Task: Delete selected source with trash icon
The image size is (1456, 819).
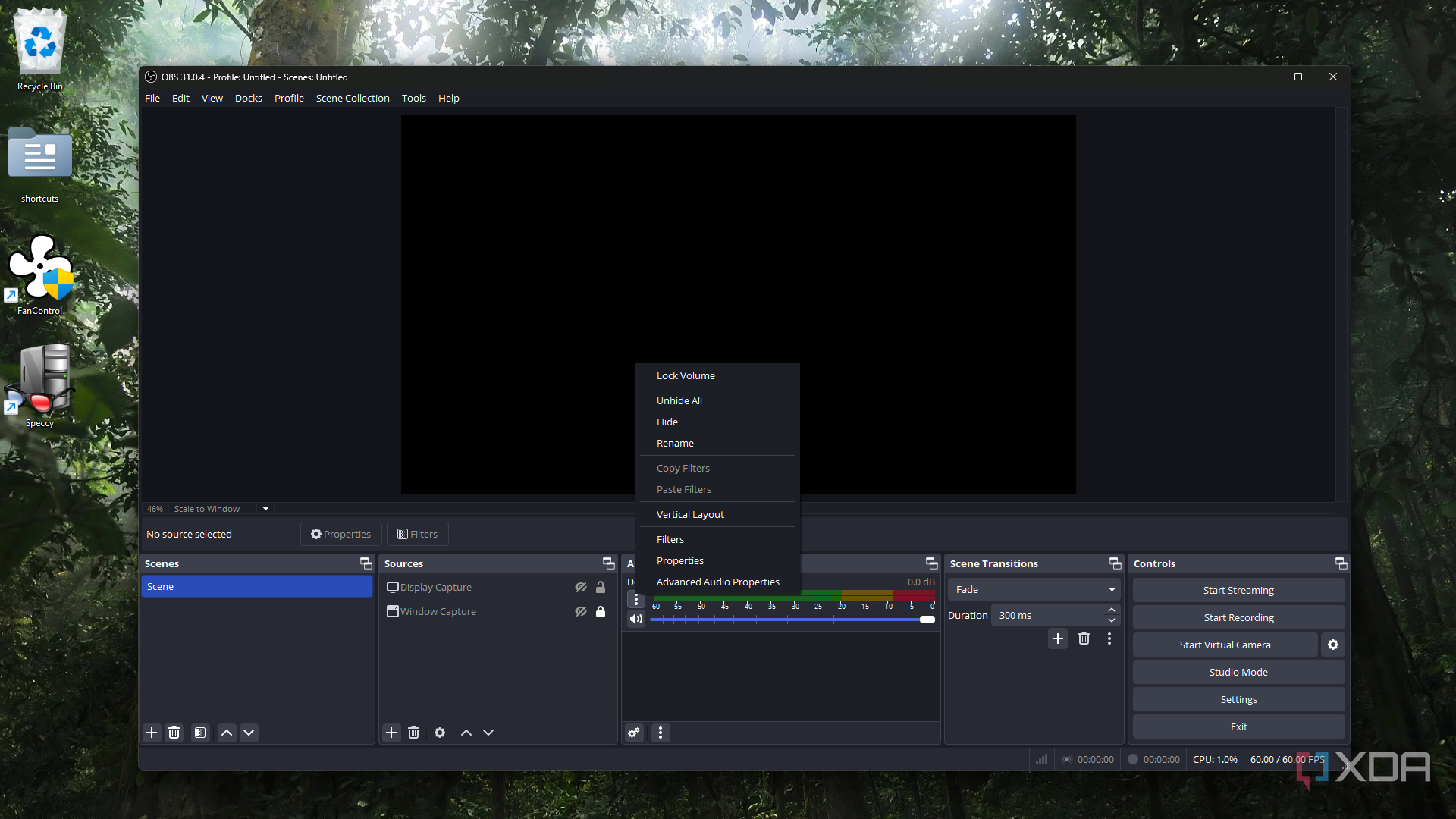Action: [413, 733]
